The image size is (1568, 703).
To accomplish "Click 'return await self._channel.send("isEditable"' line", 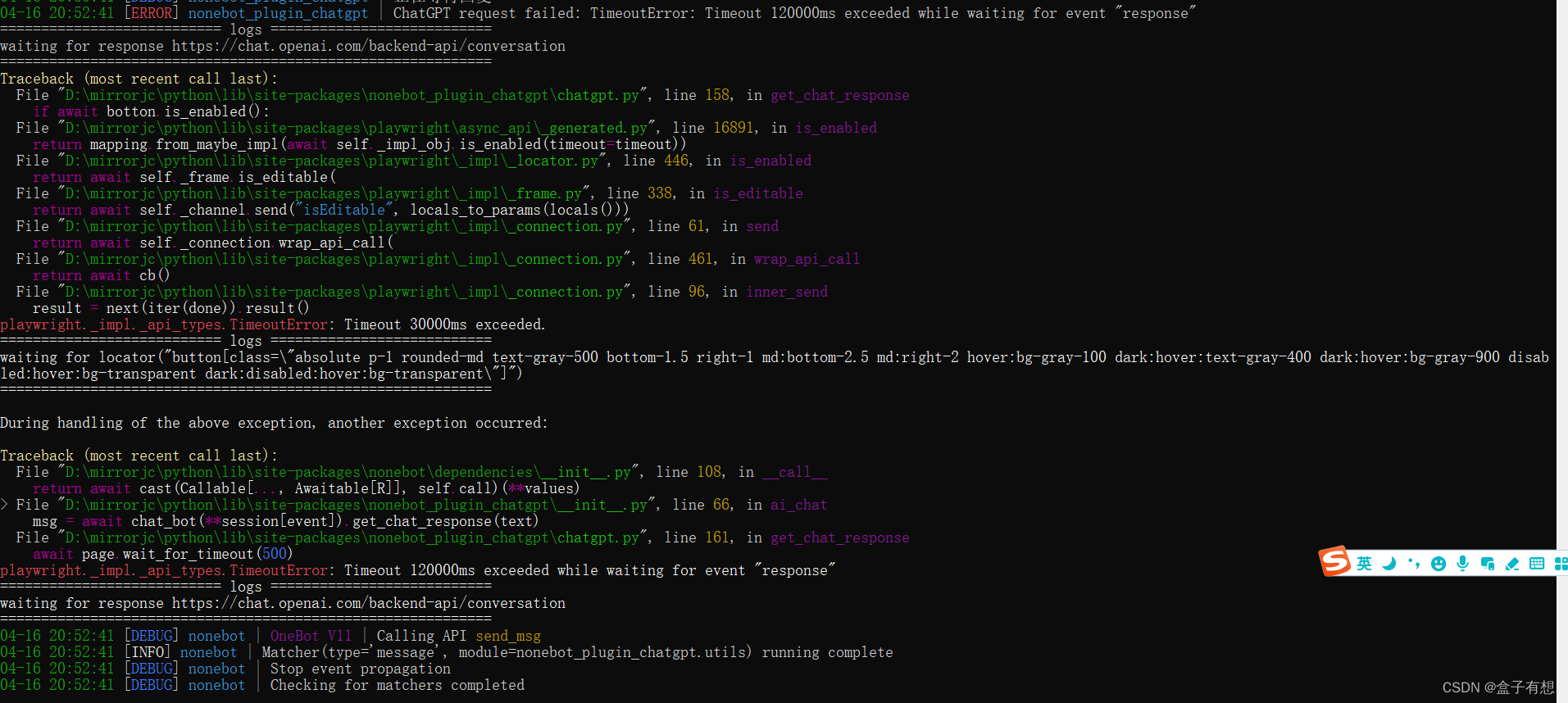I will [x=331, y=210].
